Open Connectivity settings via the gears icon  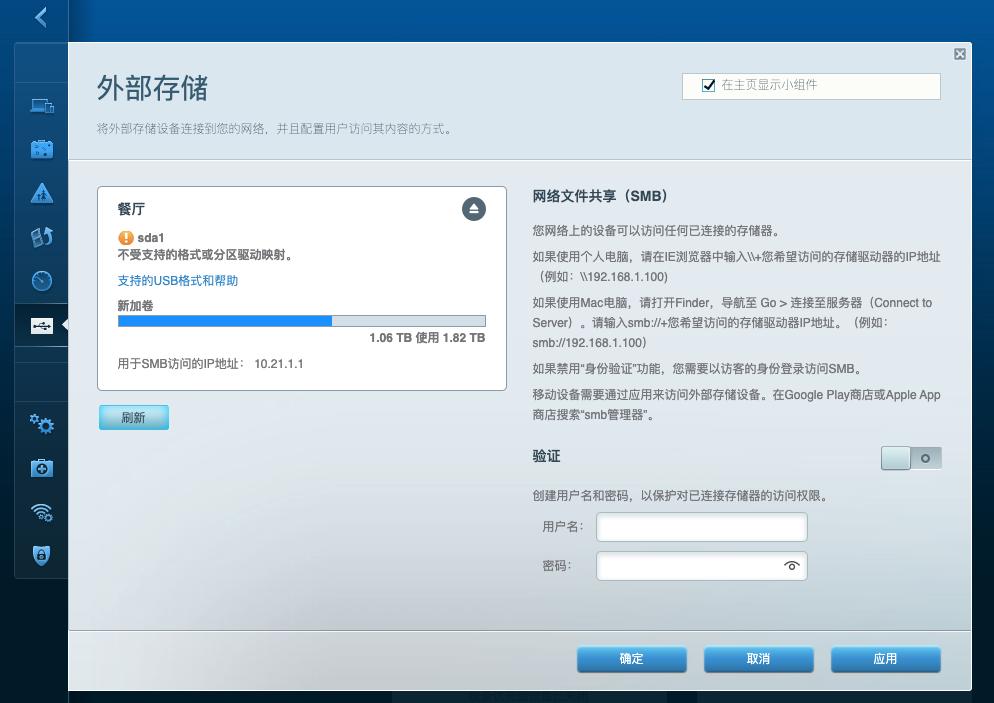pyautogui.click(x=41, y=425)
